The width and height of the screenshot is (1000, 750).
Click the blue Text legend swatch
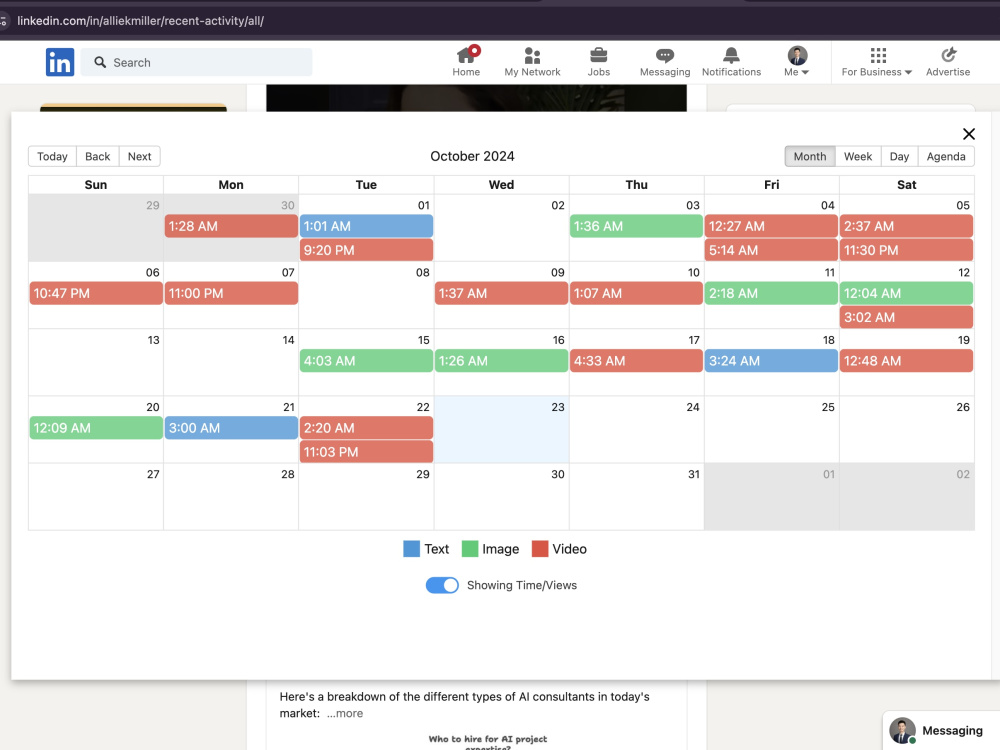coord(411,549)
